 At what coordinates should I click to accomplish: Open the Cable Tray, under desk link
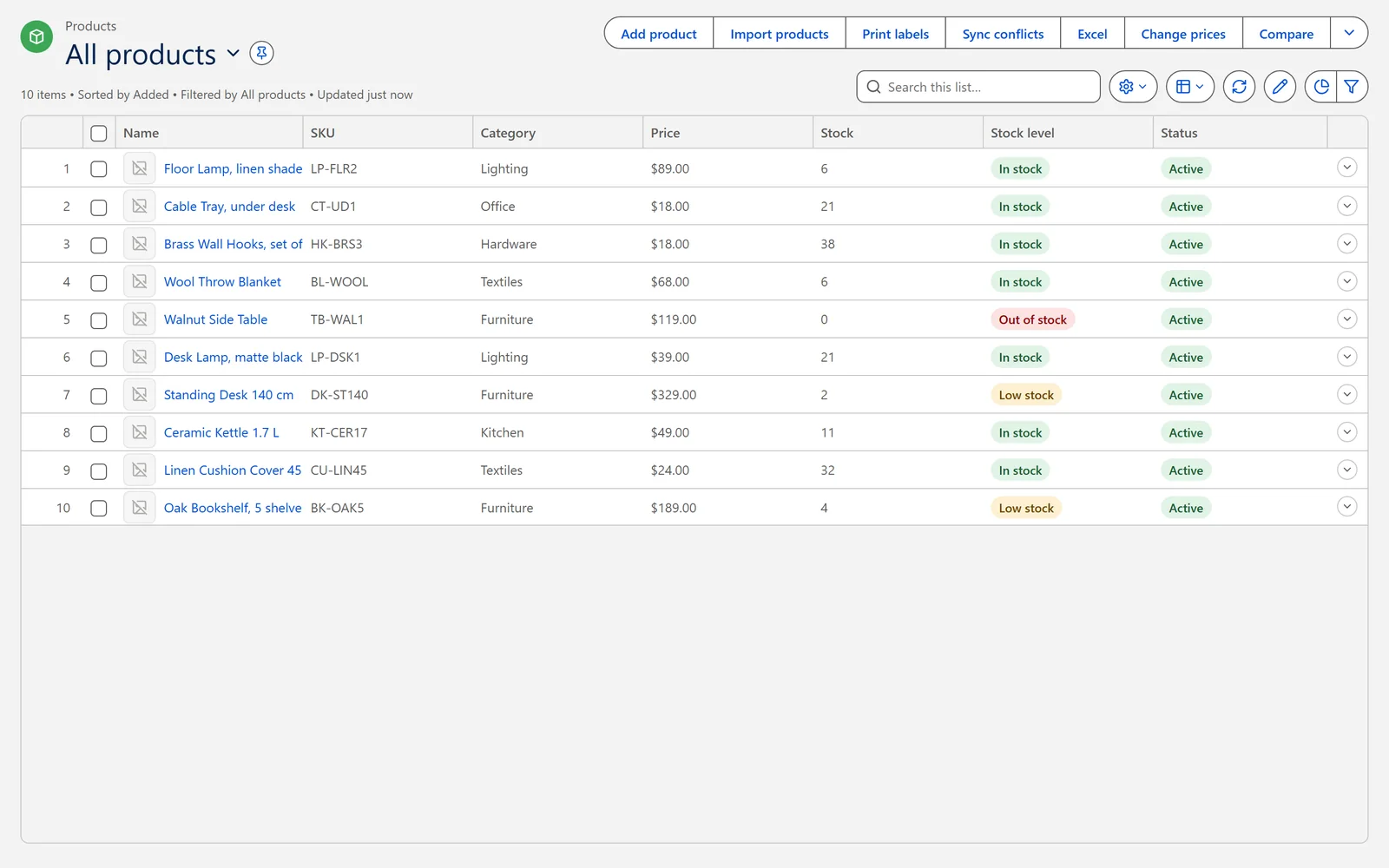pyautogui.click(x=229, y=207)
